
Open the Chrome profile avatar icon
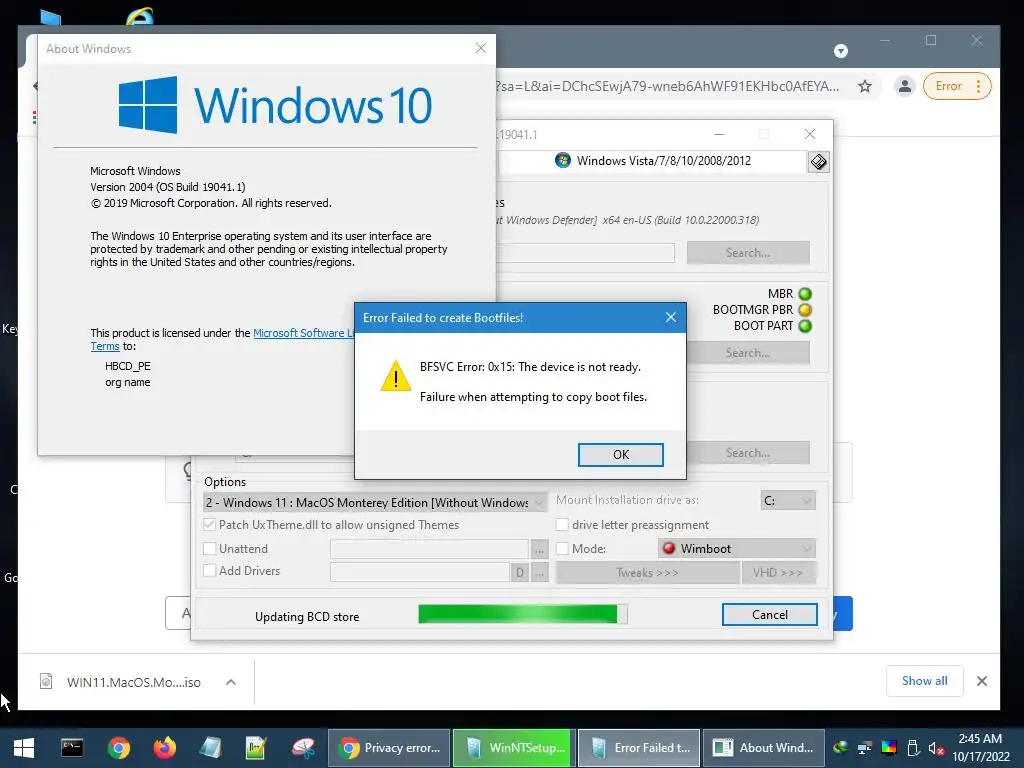tap(904, 86)
